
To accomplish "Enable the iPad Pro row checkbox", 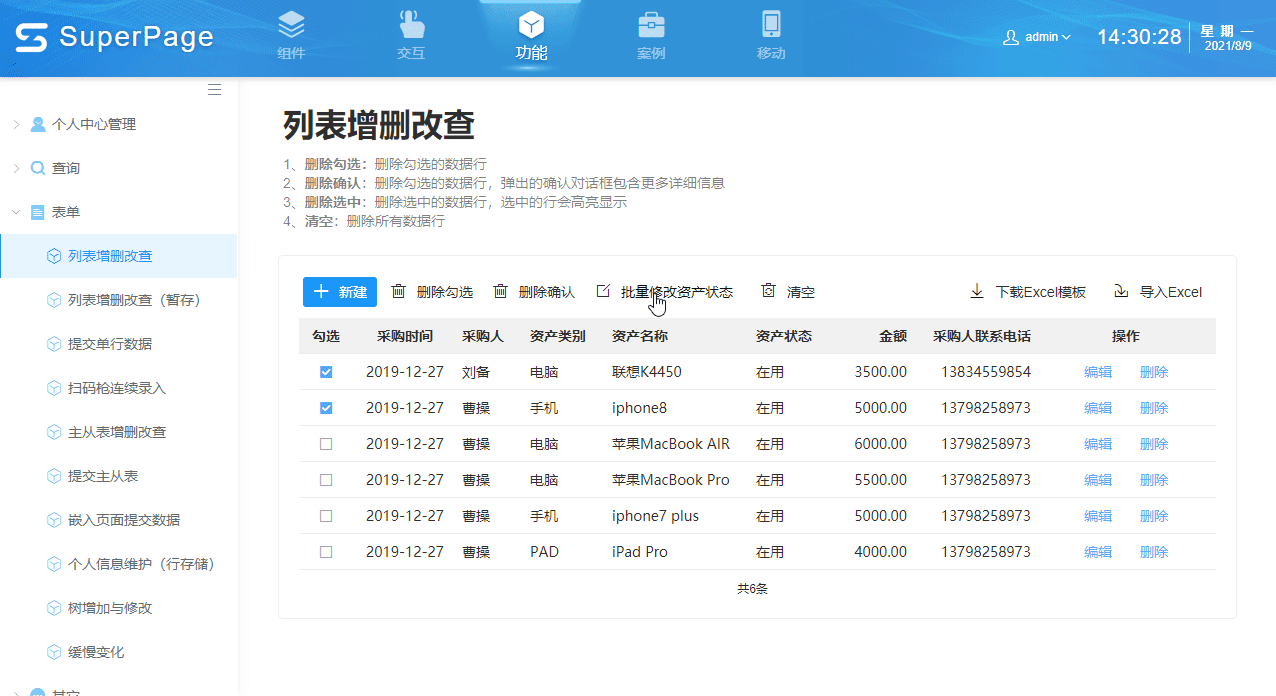I will click(324, 551).
